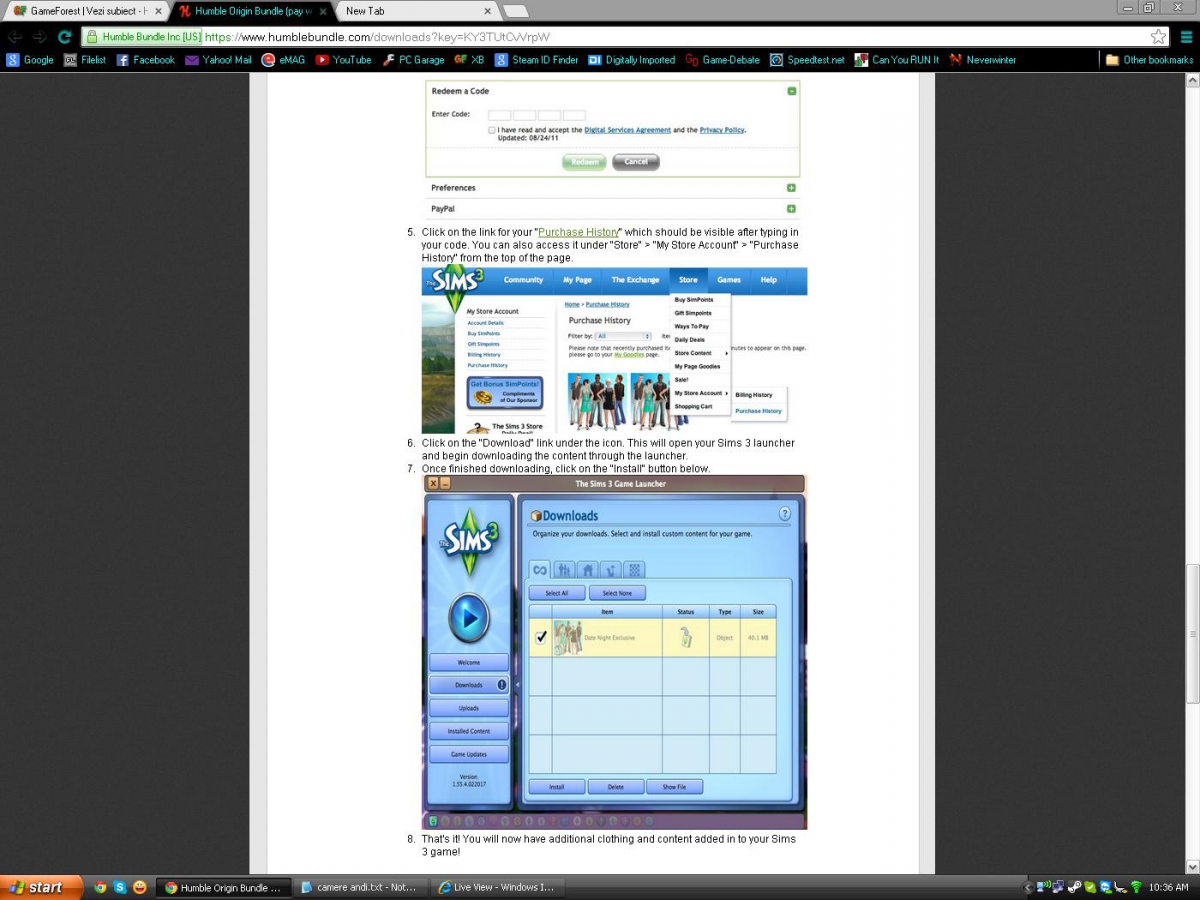Open the My Store Account submenu entry
Screen dimensions: 1200x900
click(700, 393)
